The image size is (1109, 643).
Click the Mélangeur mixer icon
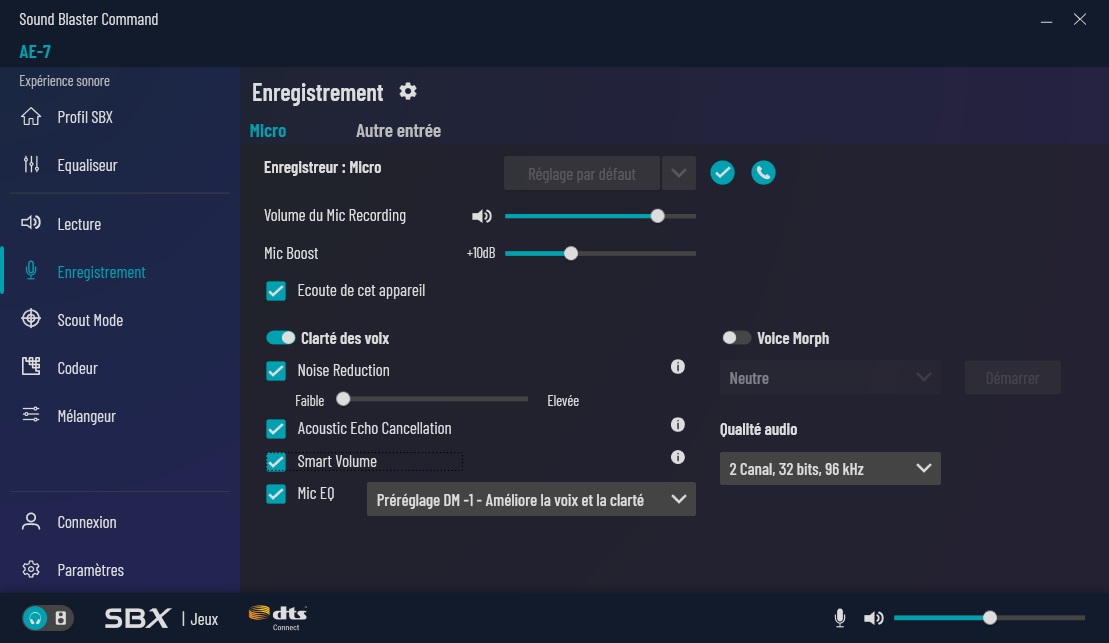(31, 415)
